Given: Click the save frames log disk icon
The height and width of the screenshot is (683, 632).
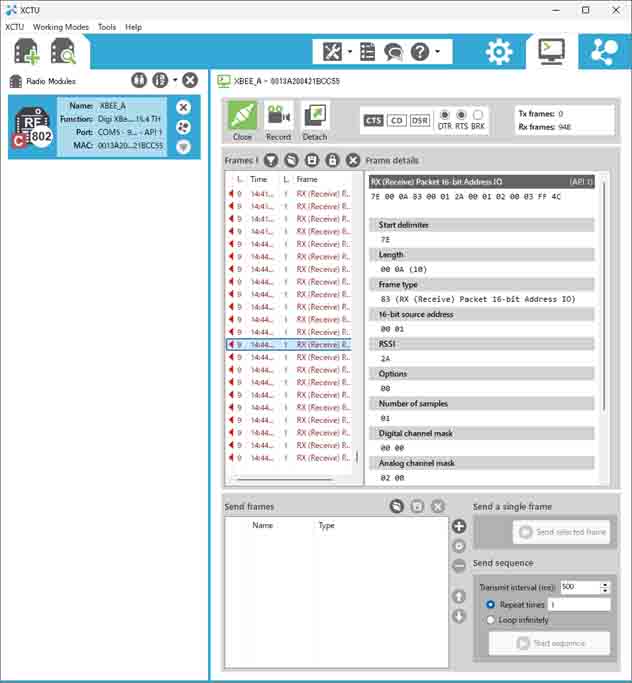Looking at the screenshot, I should pyautogui.click(x=311, y=160).
